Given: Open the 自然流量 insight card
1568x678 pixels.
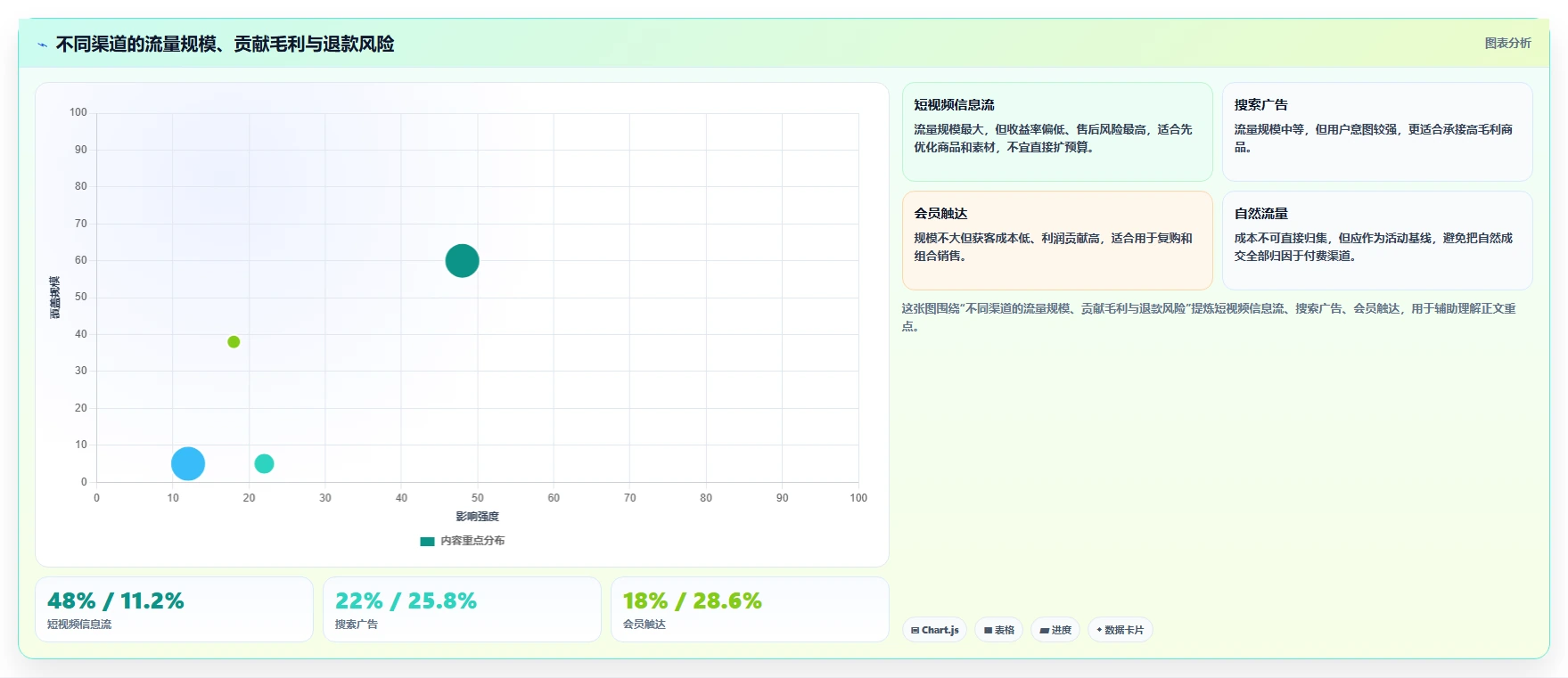Looking at the screenshot, I should pos(1377,241).
